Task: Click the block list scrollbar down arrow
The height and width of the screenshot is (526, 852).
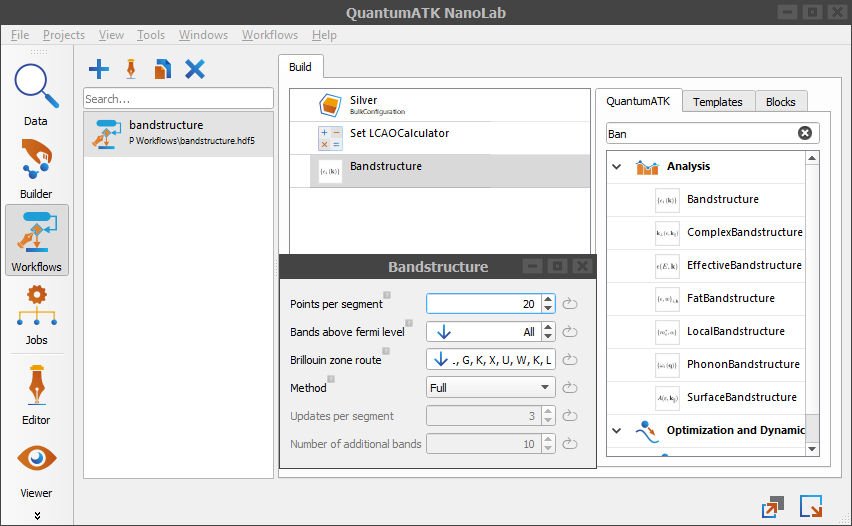Action: point(812,449)
